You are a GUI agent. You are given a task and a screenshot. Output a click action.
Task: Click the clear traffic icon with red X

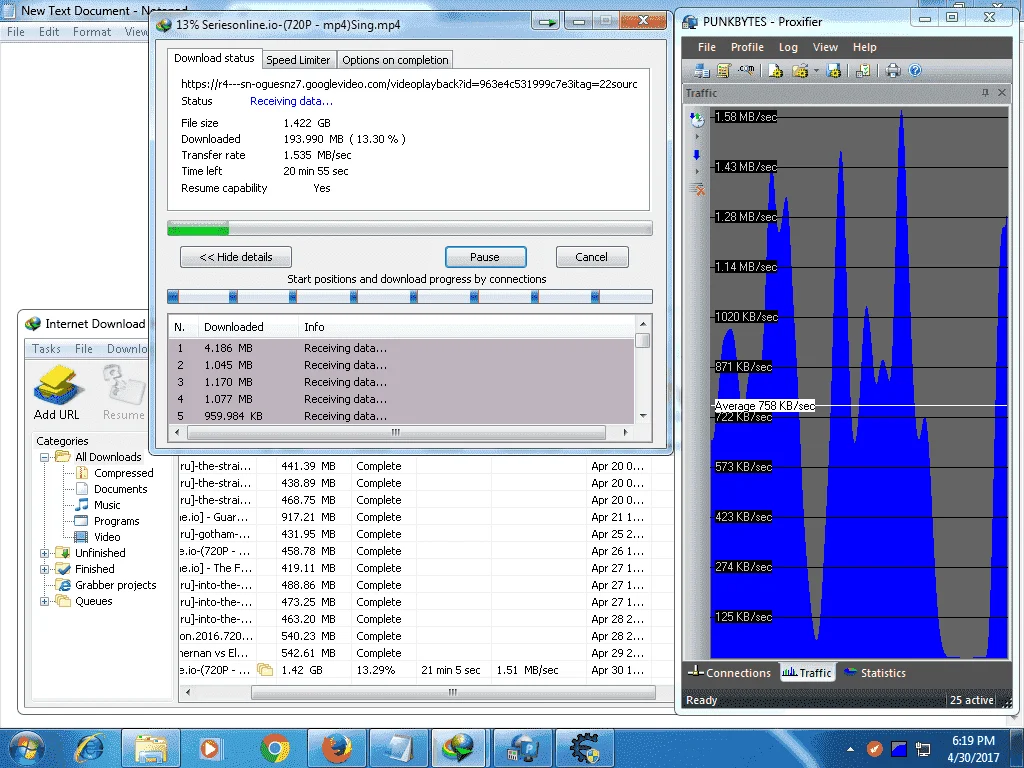pos(697,189)
